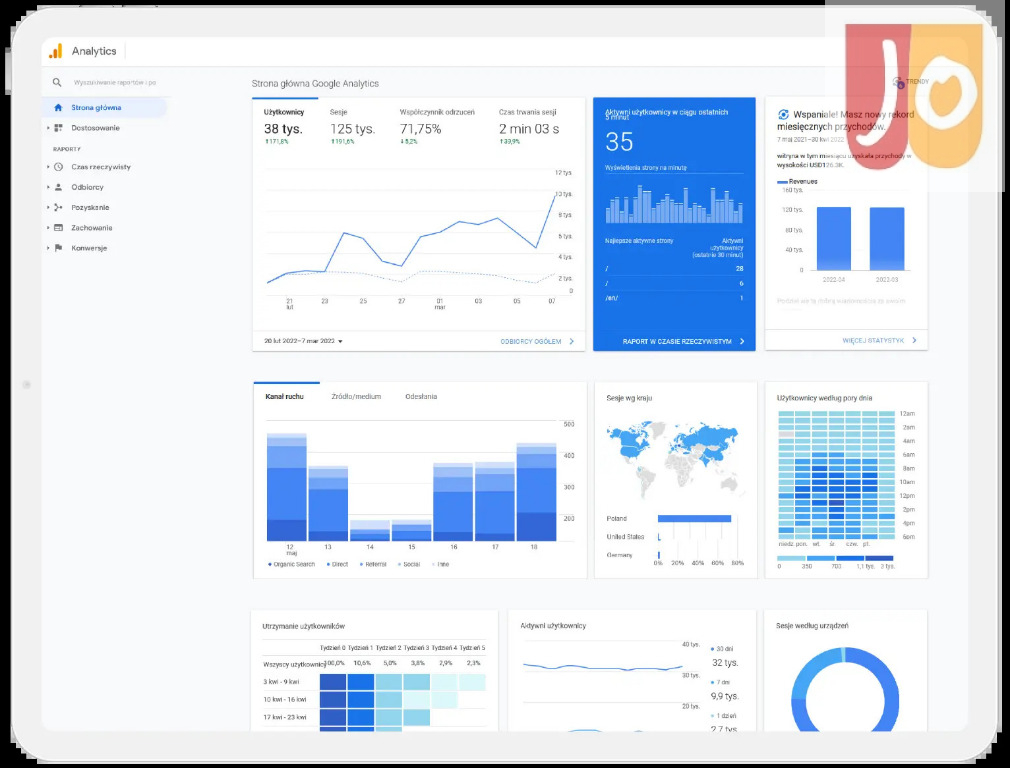Screen dimensions: 1010x768
Task: Click the 7 dni active users value
Action: [x=725, y=696]
